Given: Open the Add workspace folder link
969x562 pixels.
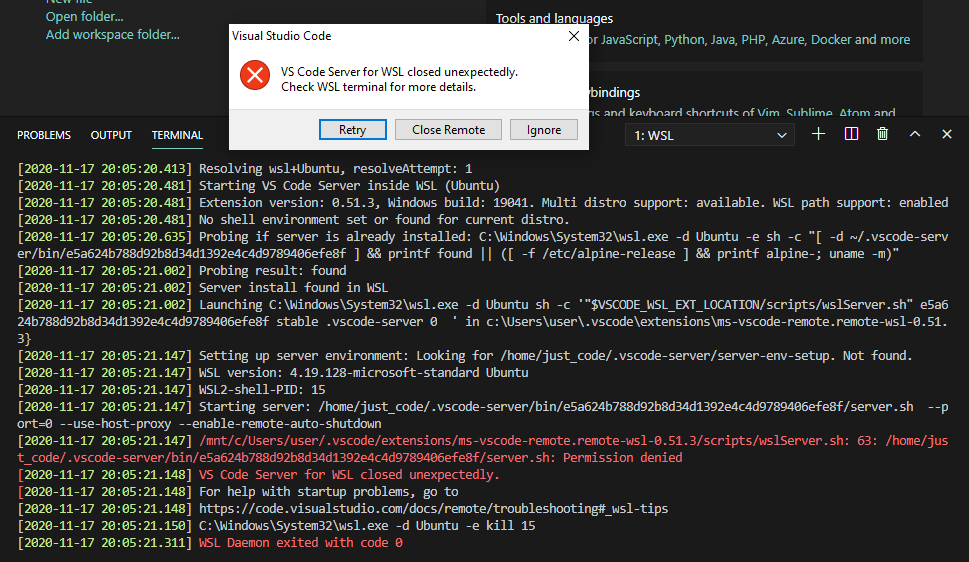Looking at the screenshot, I should (x=113, y=35).
